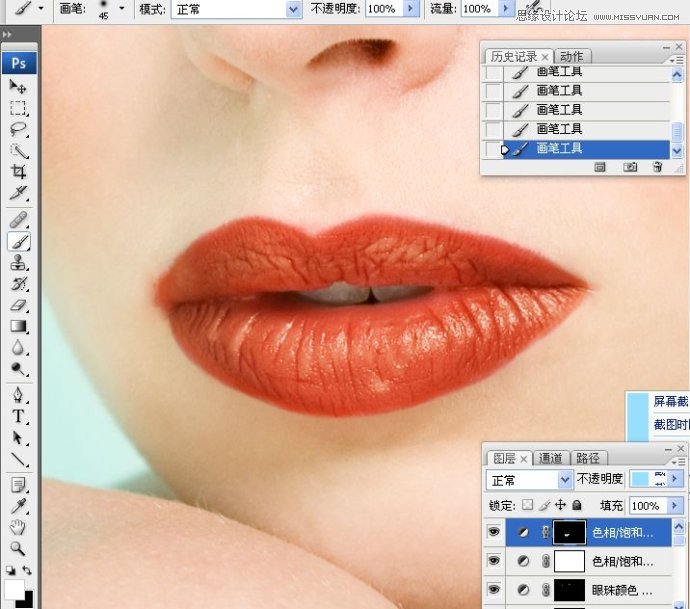Open the options bar 不透明度 slider arrow
The image size is (690, 609).
411,8
